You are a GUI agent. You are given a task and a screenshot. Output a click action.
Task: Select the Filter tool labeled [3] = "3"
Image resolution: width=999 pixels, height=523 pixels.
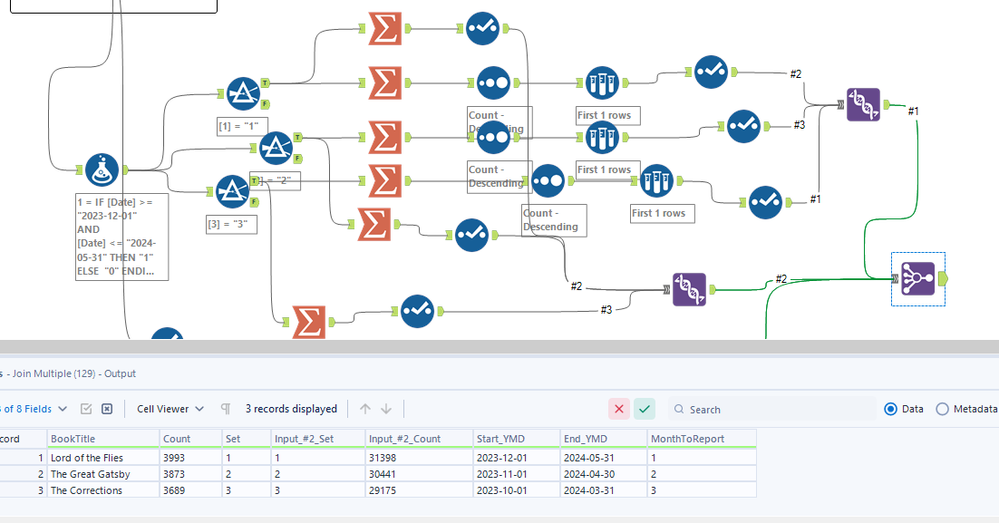[x=232, y=192]
